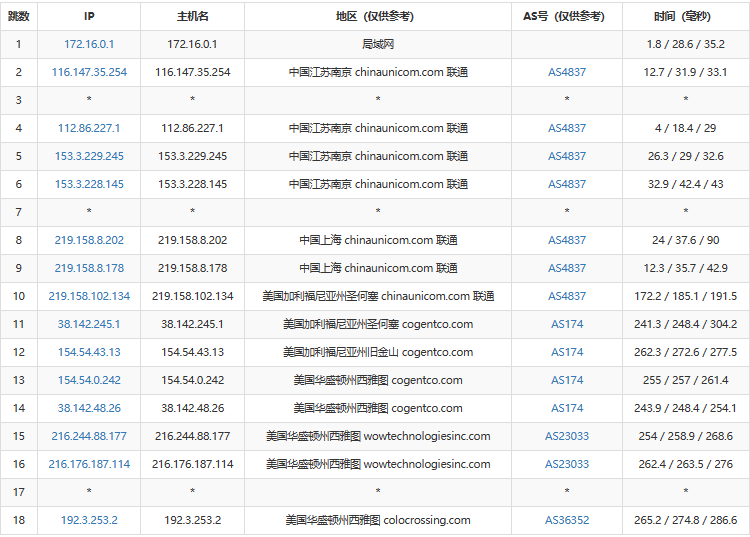Open the 116.147.35.254 link in IP column
The width and height of the screenshot is (750, 537).
click(89, 72)
